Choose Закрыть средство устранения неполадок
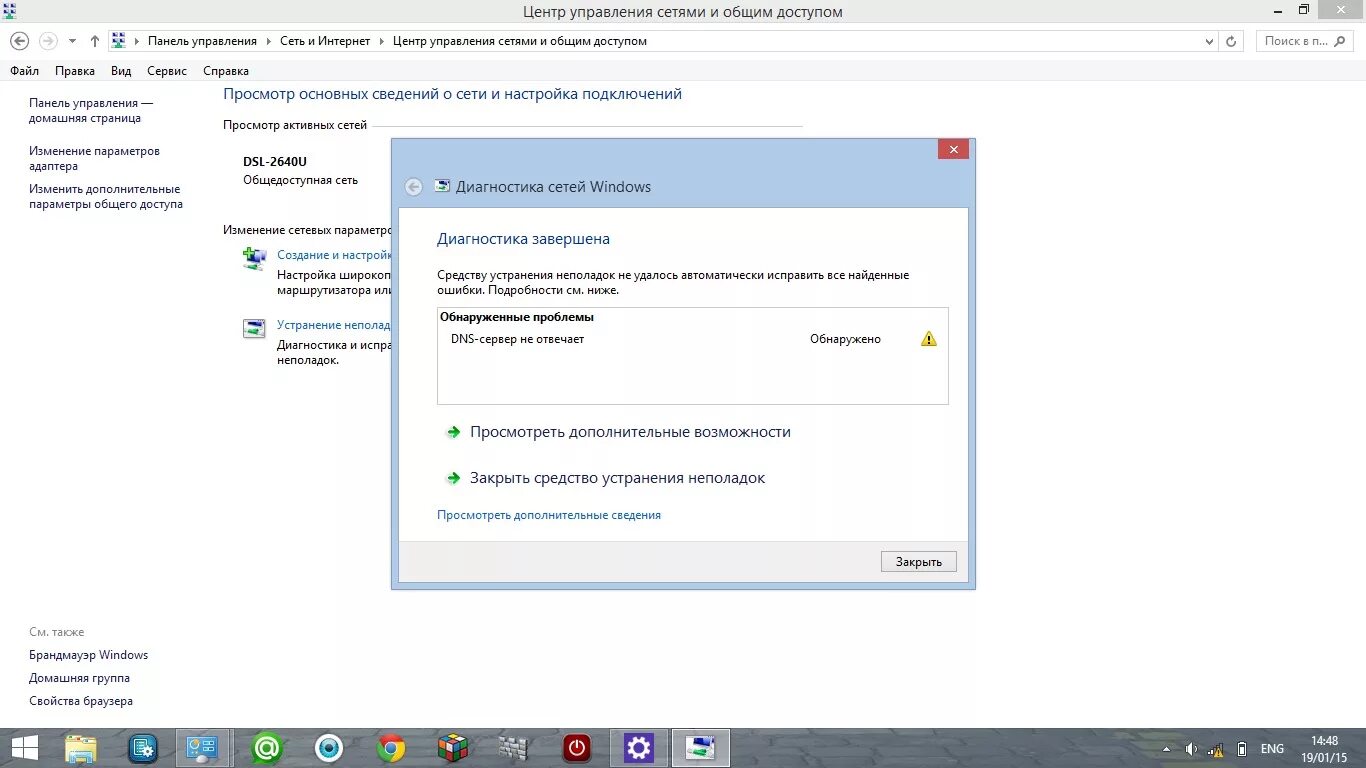Viewport: 1366px width, 768px height. click(x=617, y=478)
